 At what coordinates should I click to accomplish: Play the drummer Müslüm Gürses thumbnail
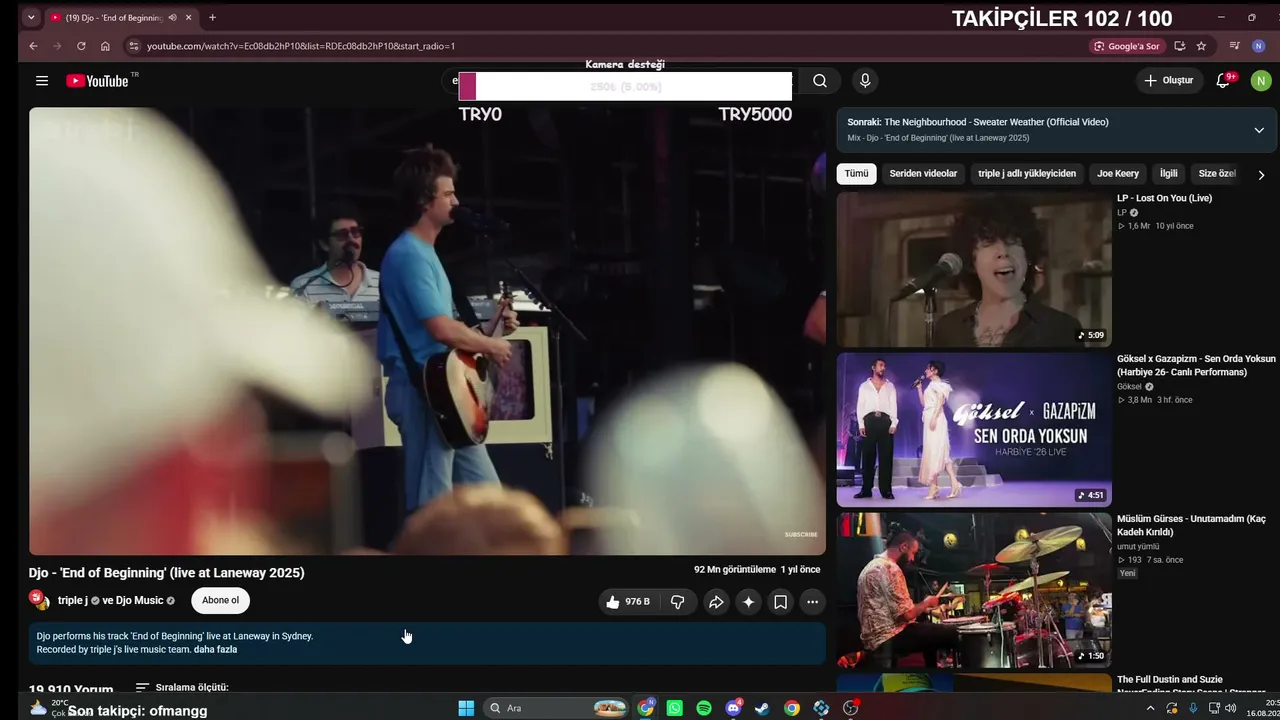pos(974,590)
